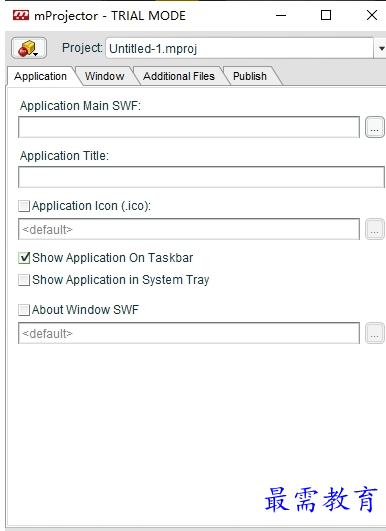Image resolution: width=386 pixels, height=531 pixels.
Task: Close the mProjector window
Action: (x=372, y=15)
